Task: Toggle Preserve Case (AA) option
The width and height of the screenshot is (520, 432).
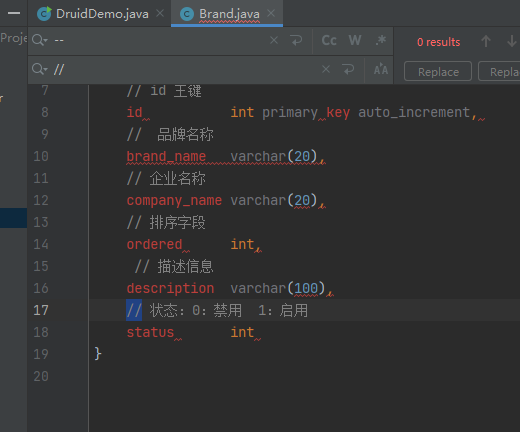Action: point(381,70)
